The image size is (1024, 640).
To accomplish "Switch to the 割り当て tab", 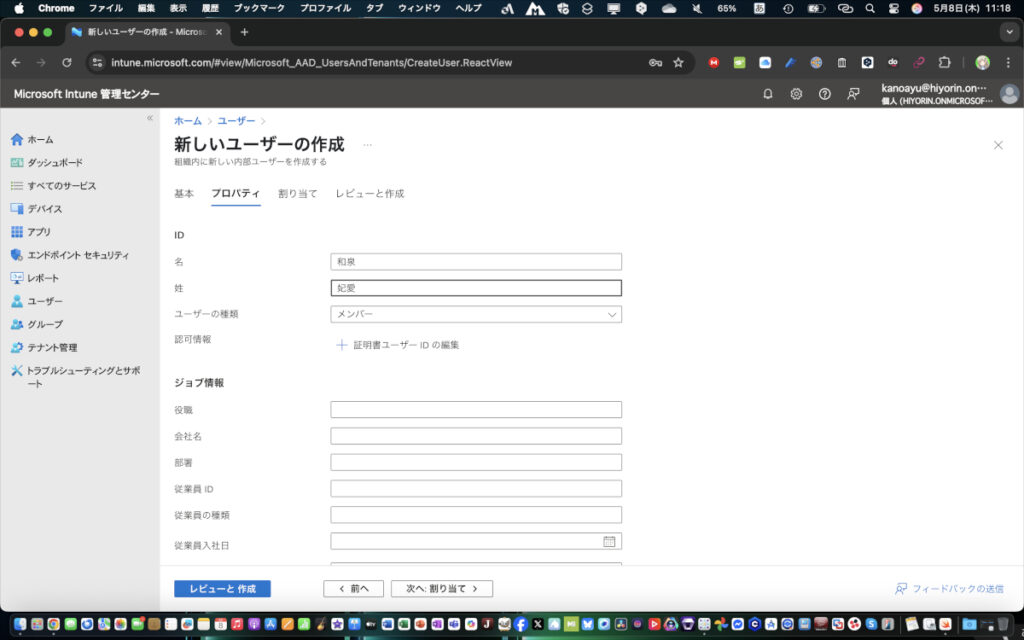I will pos(298,194).
